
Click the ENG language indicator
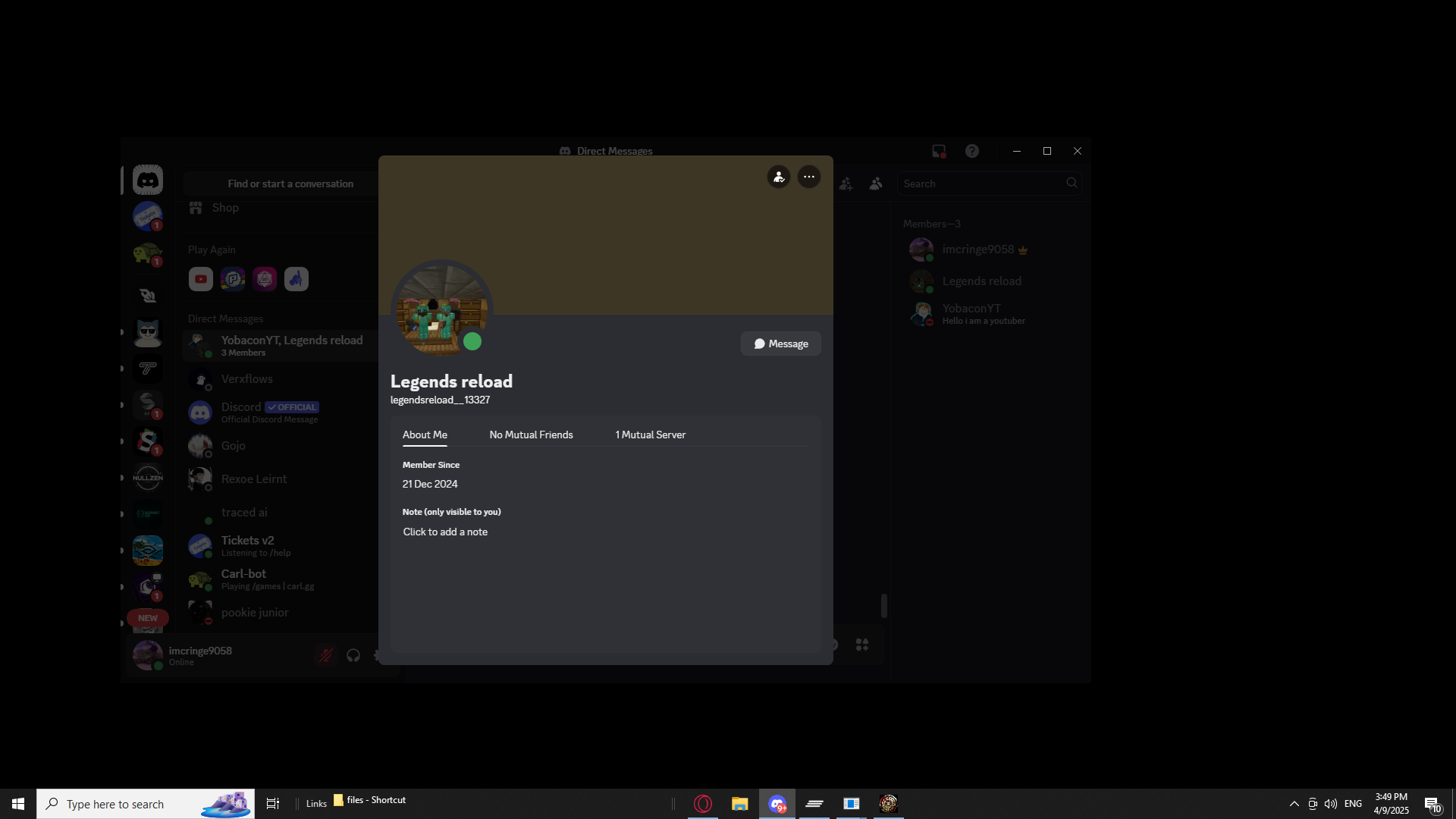pyautogui.click(x=1354, y=804)
